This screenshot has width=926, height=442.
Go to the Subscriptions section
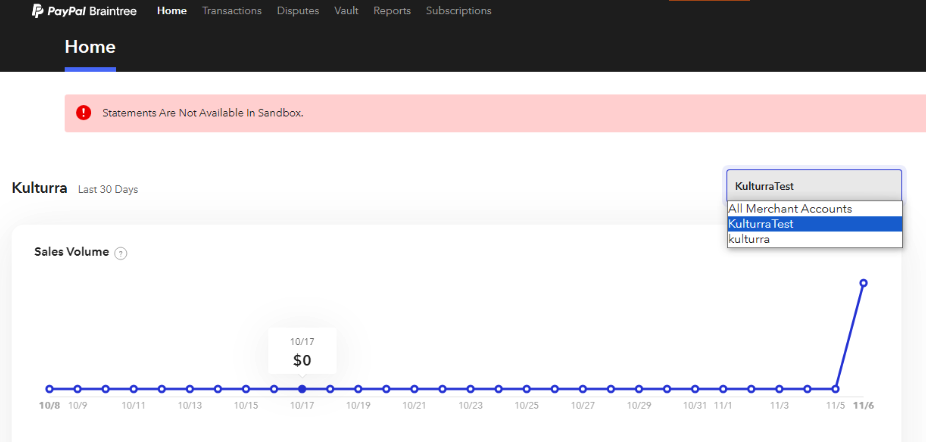(x=458, y=11)
